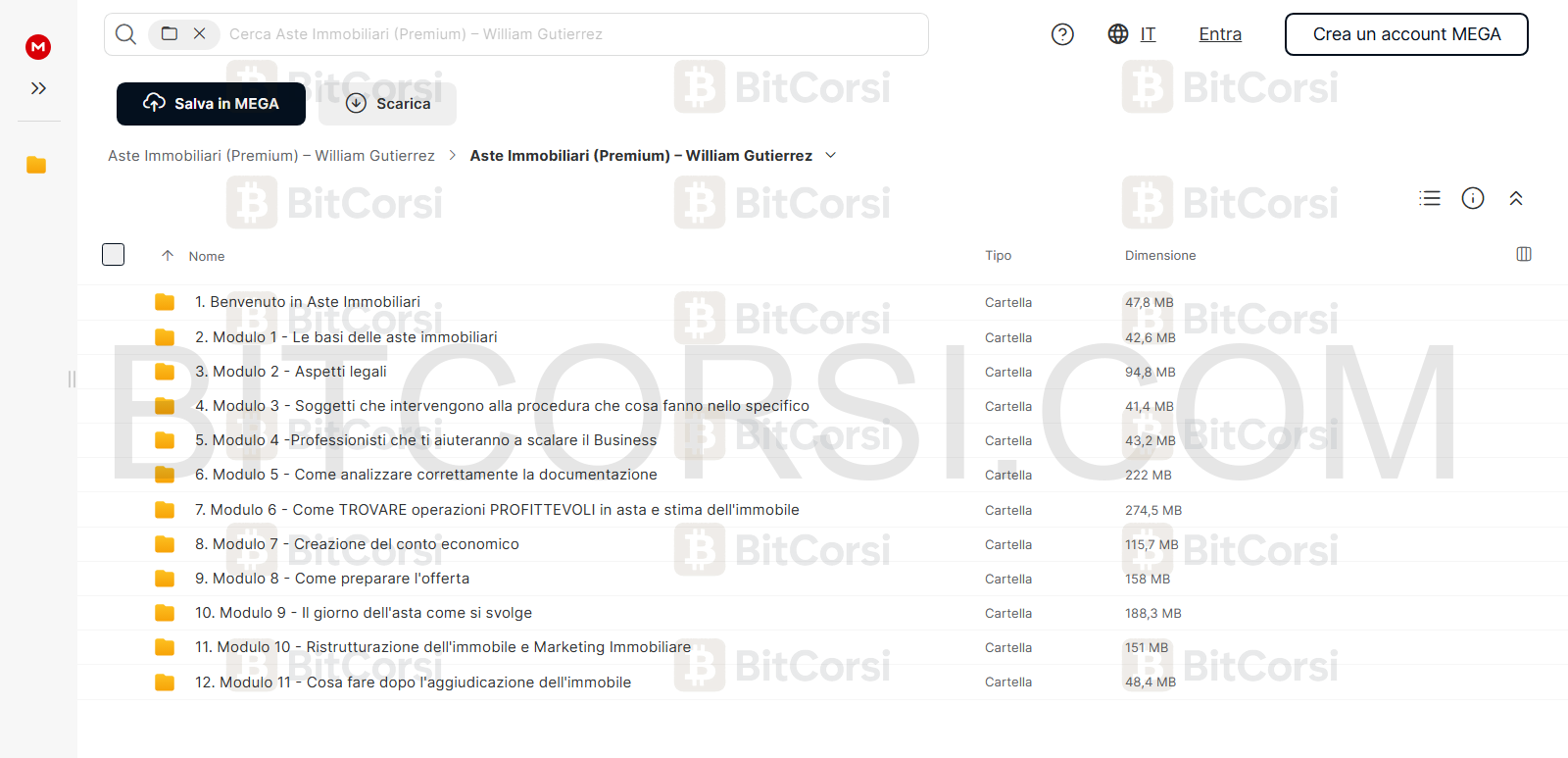The height and width of the screenshot is (758, 1568).
Task: Switch to list view icon
Action: coord(1430,198)
